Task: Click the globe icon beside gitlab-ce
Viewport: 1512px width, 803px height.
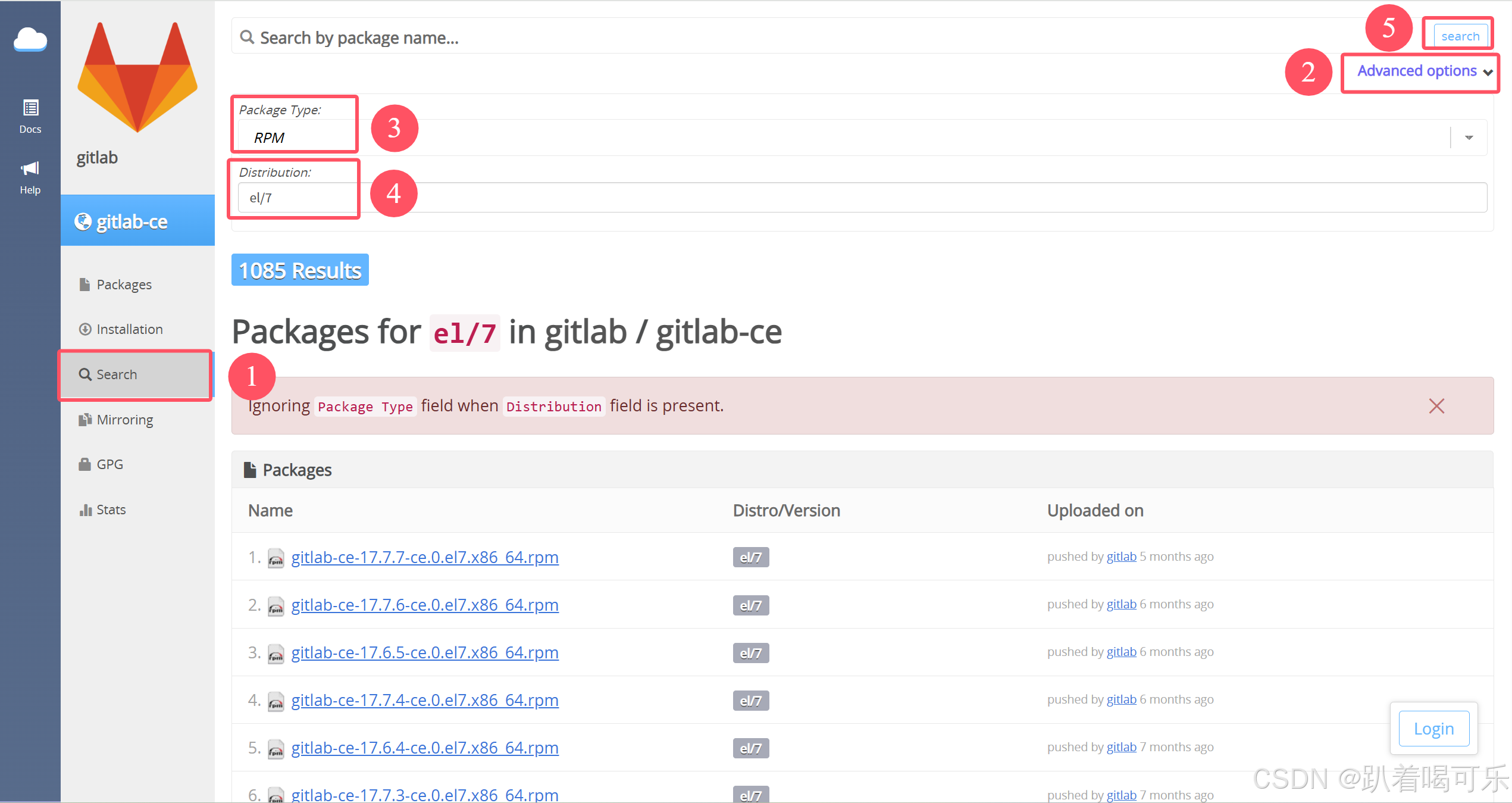Action: [83, 221]
